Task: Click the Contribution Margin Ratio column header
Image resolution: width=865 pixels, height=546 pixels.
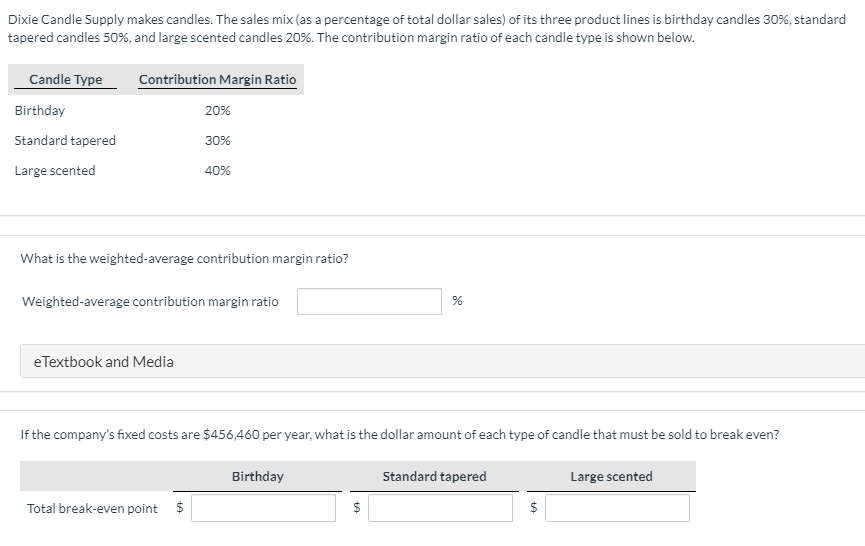Action: click(x=217, y=80)
